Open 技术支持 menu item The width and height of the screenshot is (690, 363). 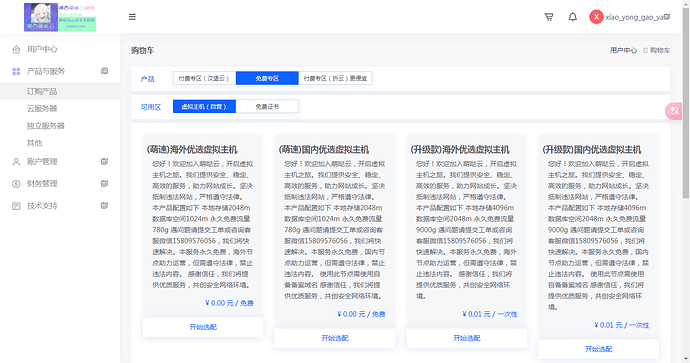(x=42, y=205)
